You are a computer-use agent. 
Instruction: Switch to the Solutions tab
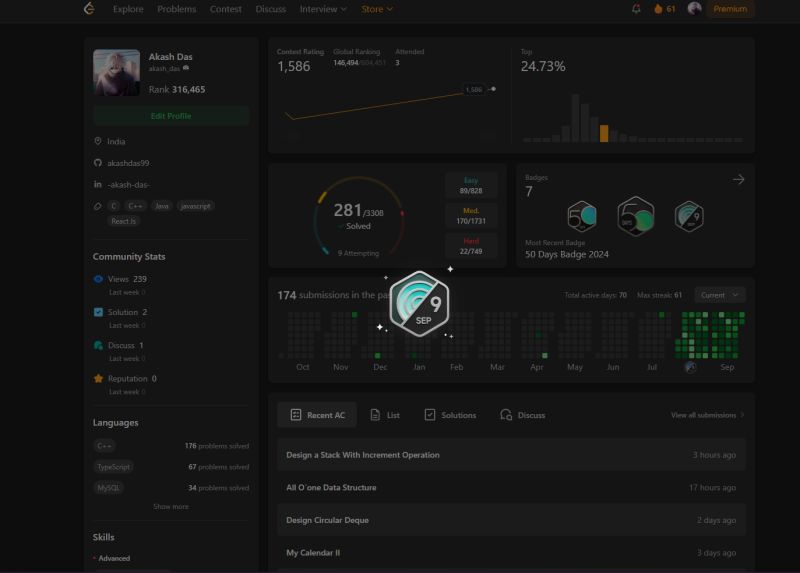(450, 415)
